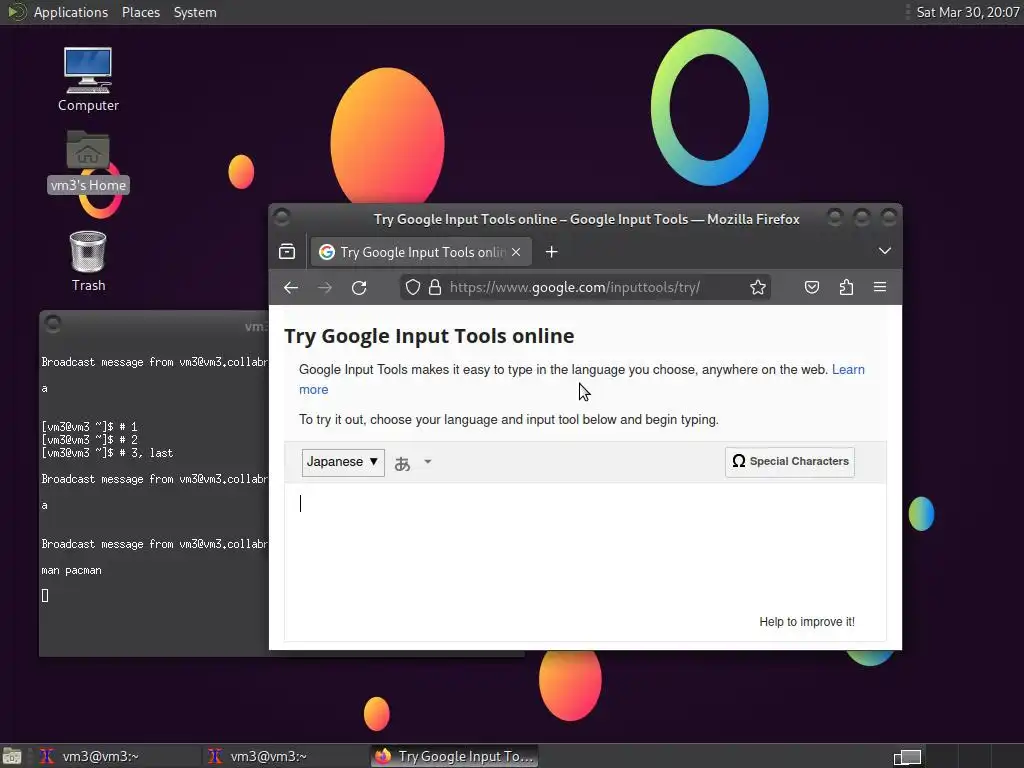Viewport: 1024px width, 768px height.
Task: Open Firefox View button beside the tabs
Action: tap(287, 252)
